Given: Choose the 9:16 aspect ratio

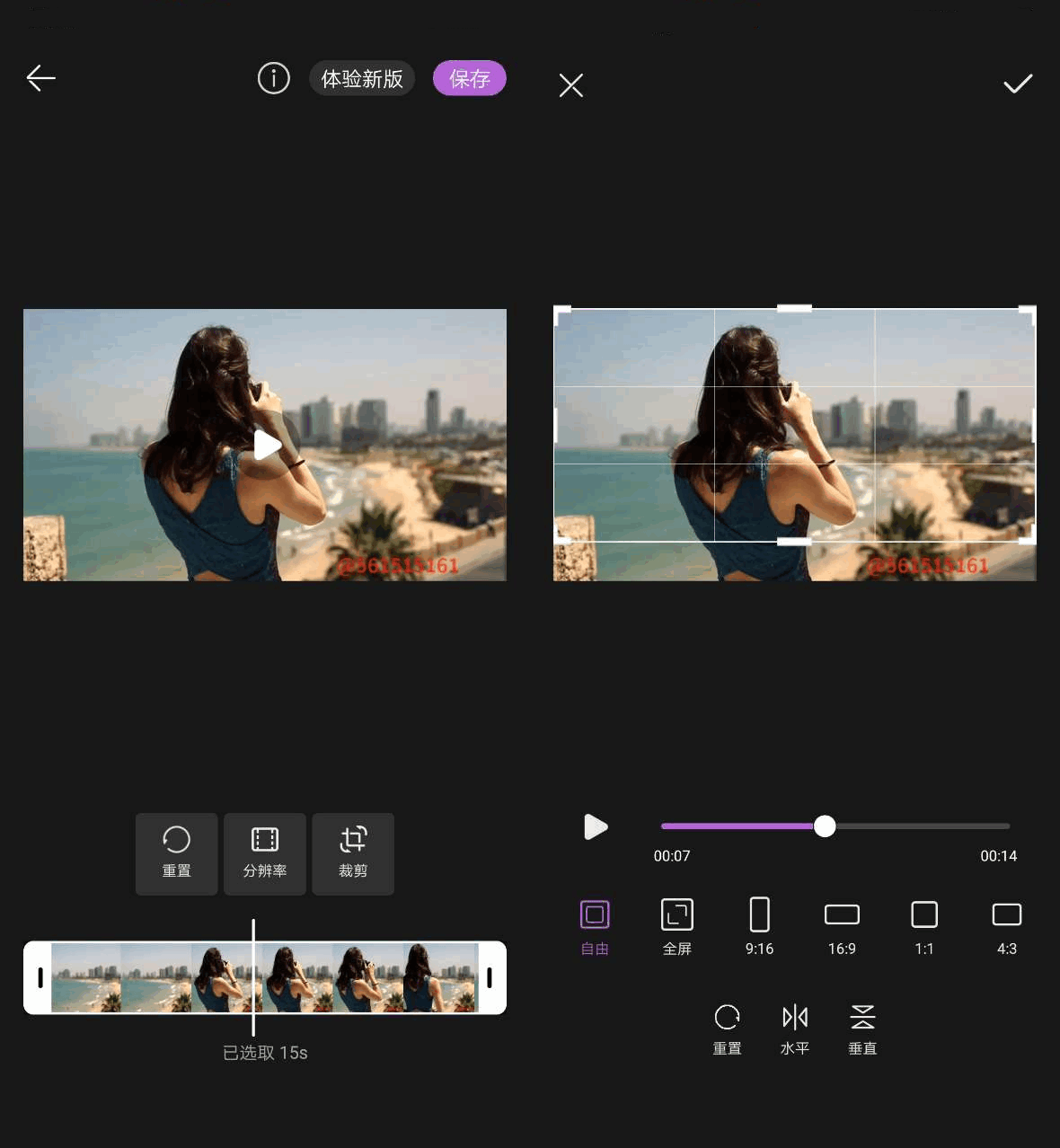Looking at the screenshot, I should [x=760, y=928].
